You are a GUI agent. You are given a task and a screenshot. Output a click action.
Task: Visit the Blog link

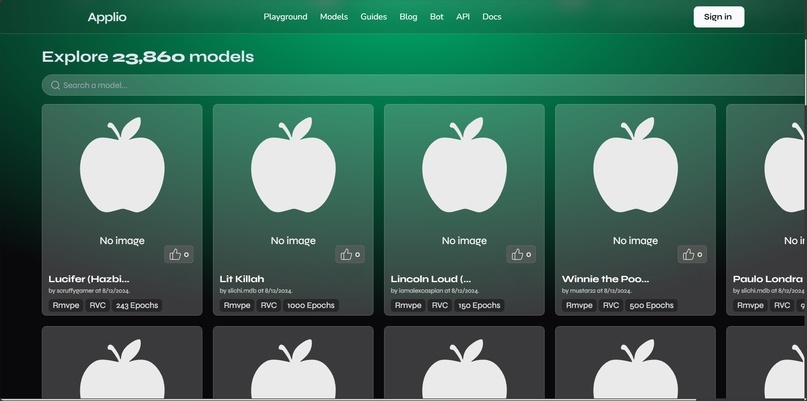[x=408, y=16]
